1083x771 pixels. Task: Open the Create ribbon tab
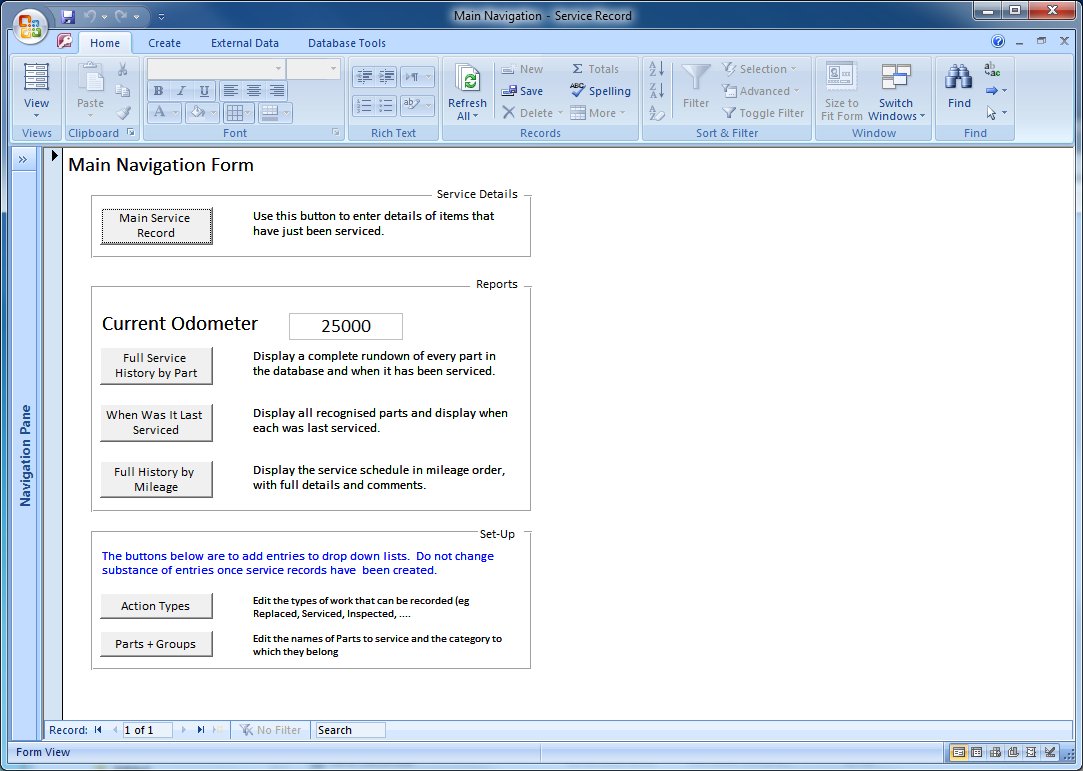coord(164,43)
